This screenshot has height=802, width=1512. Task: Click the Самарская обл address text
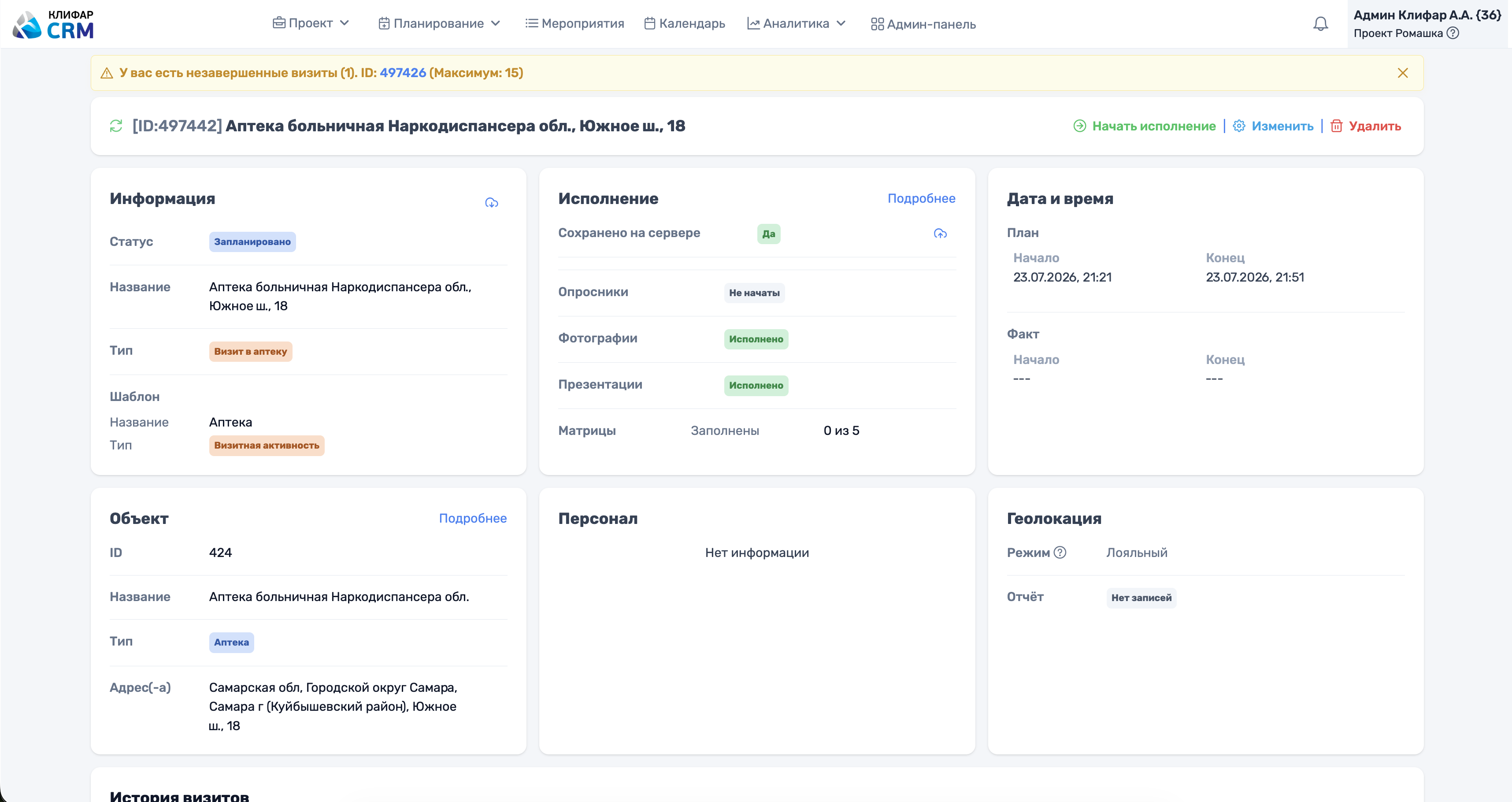(x=333, y=706)
